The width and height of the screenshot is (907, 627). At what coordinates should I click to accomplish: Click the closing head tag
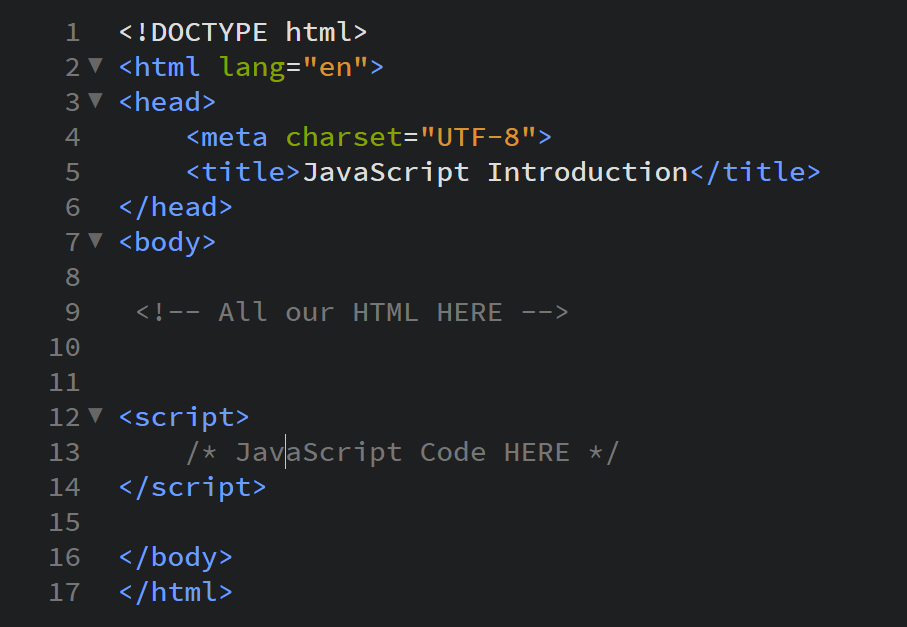pyautogui.click(x=175, y=207)
